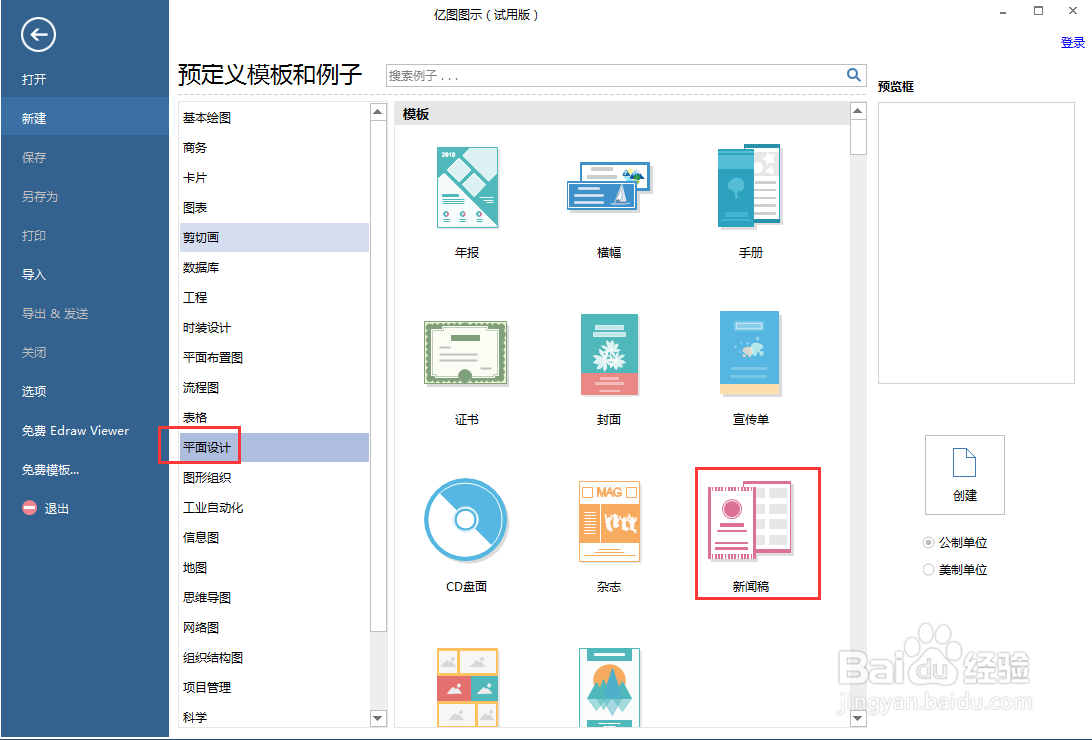Select 地图 category

coord(274,567)
